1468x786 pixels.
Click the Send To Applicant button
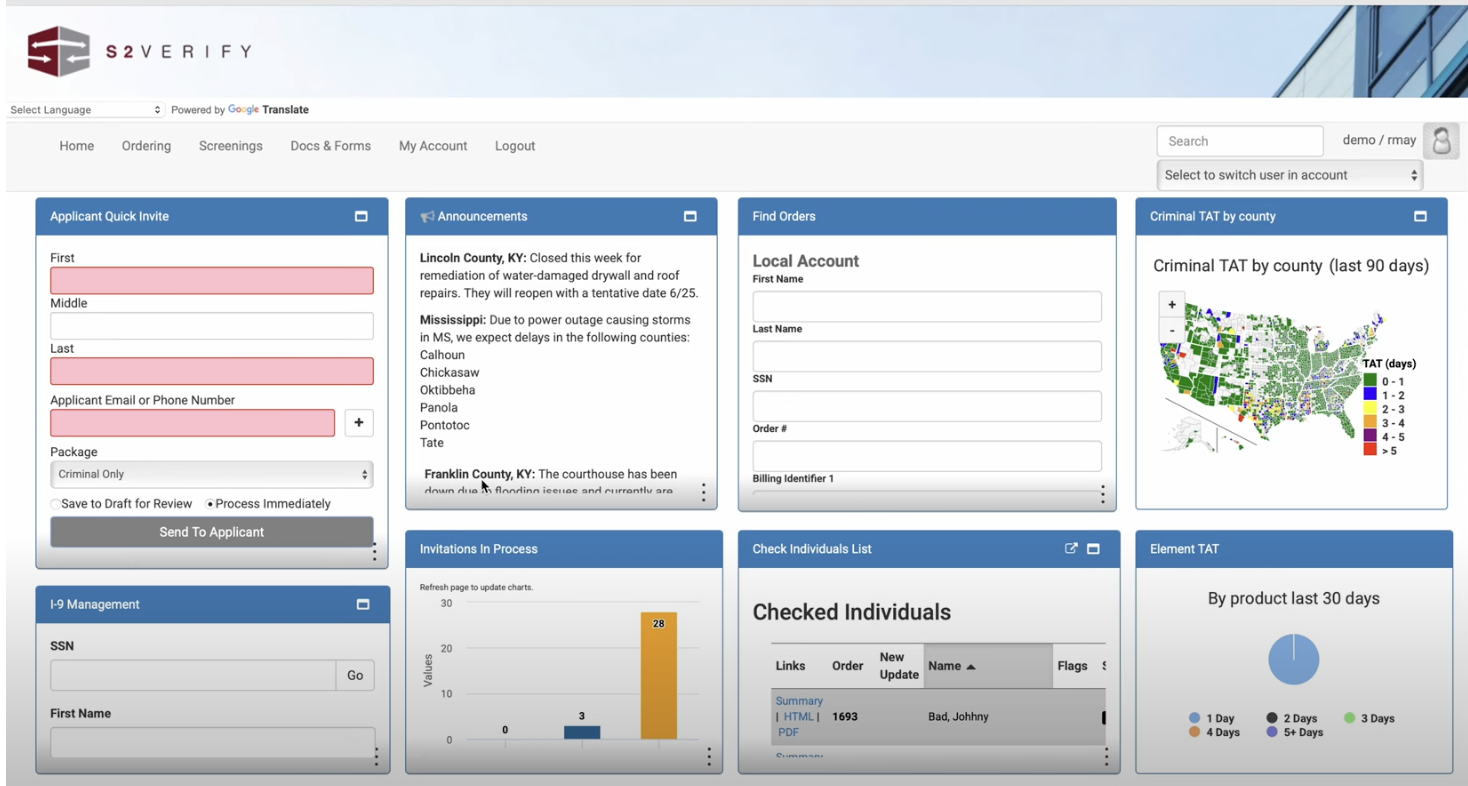click(x=211, y=532)
